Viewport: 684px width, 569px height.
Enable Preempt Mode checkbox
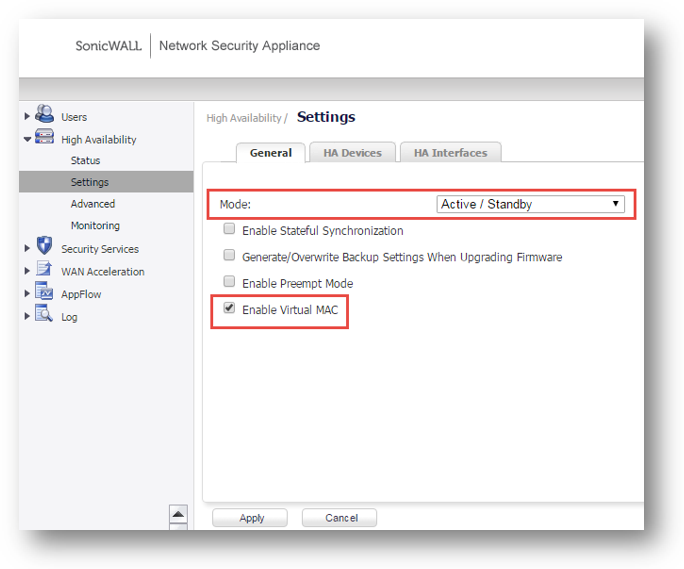click(229, 282)
